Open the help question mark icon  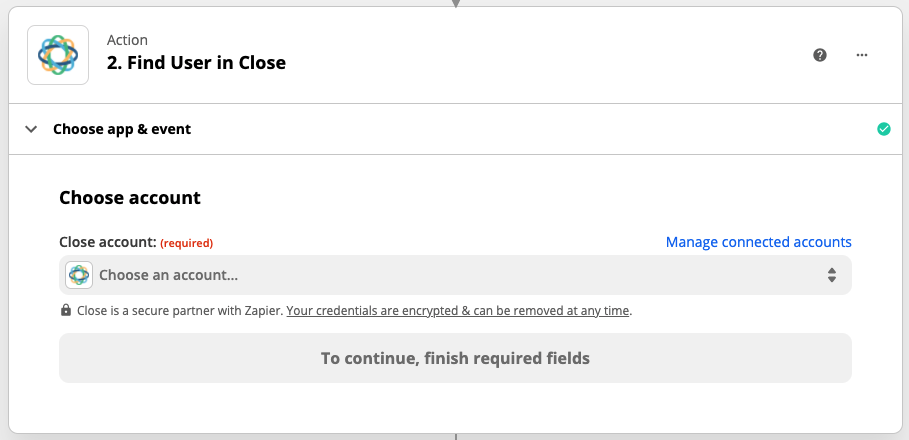(820, 55)
